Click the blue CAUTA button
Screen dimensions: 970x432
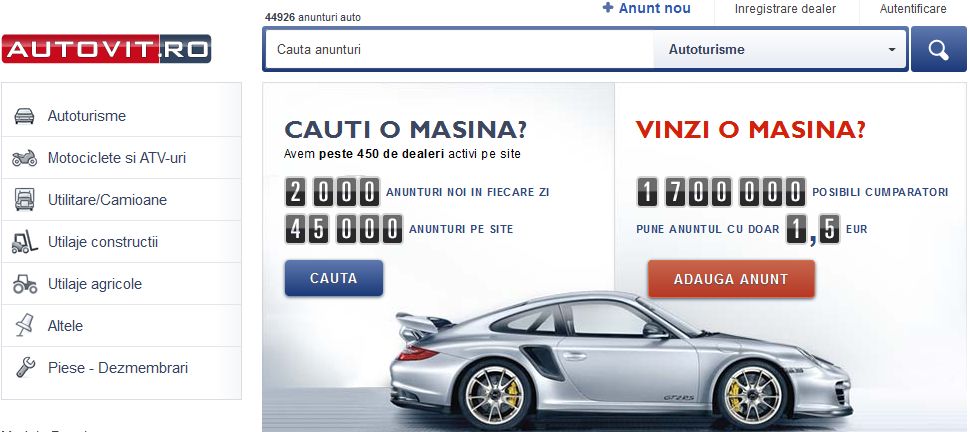point(334,279)
